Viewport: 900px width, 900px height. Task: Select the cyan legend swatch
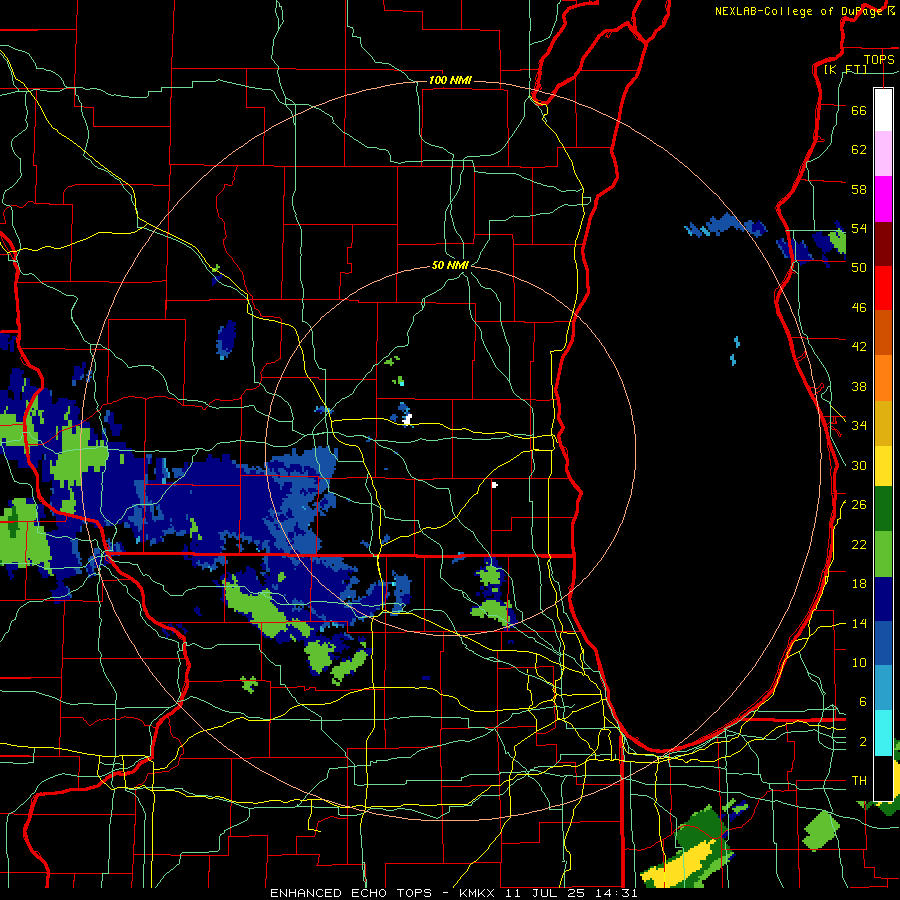883,732
